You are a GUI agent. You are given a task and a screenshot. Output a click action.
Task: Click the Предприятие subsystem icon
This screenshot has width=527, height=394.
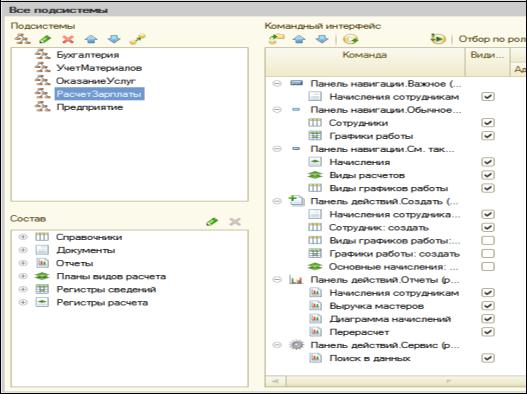point(42,107)
